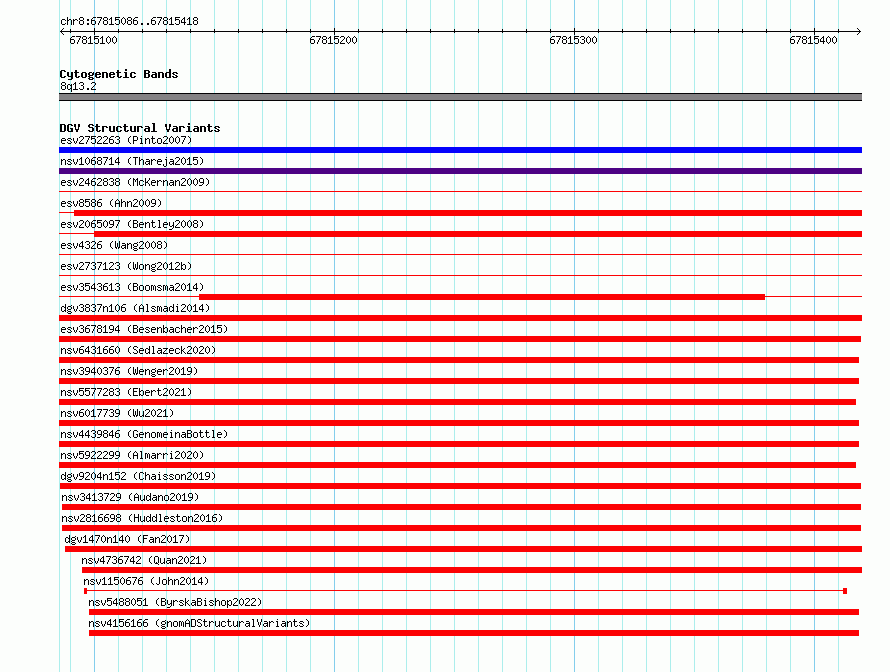The height and width of the screenshot is (672, 890).
Task: Click the 8q13.2 band label
Action: click(78, 86)
